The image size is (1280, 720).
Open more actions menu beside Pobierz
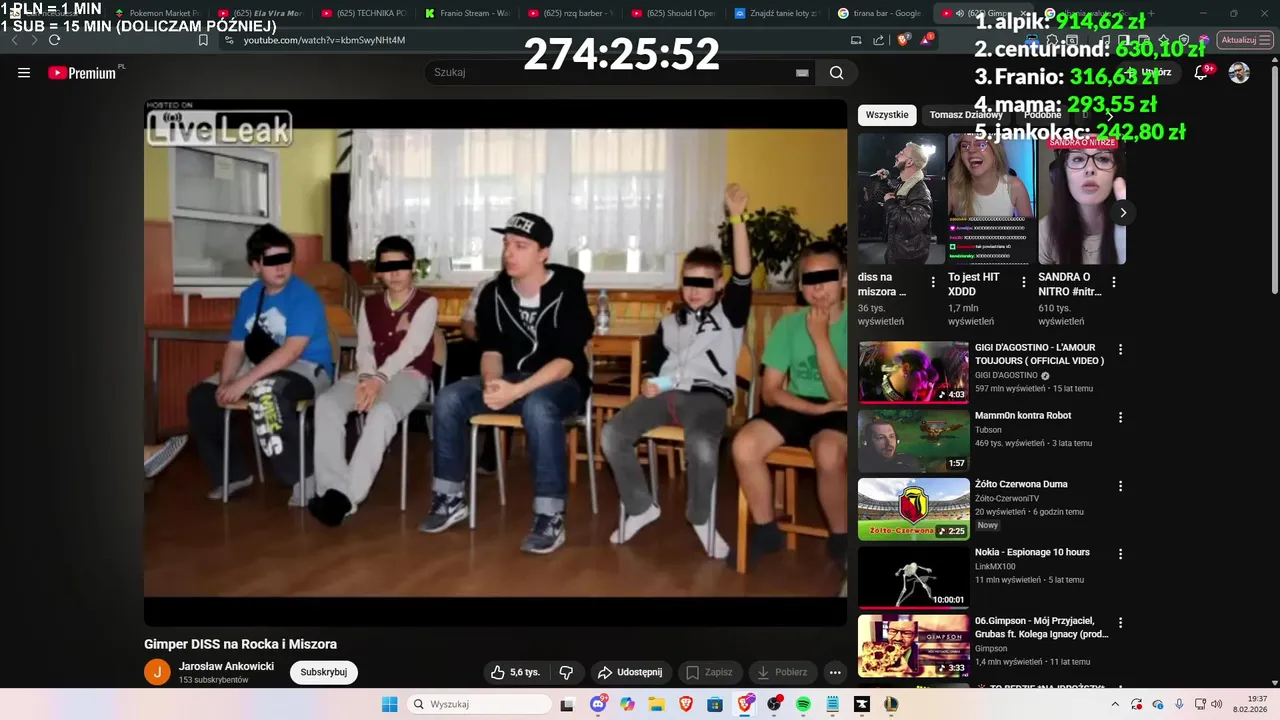click(835, 672)
